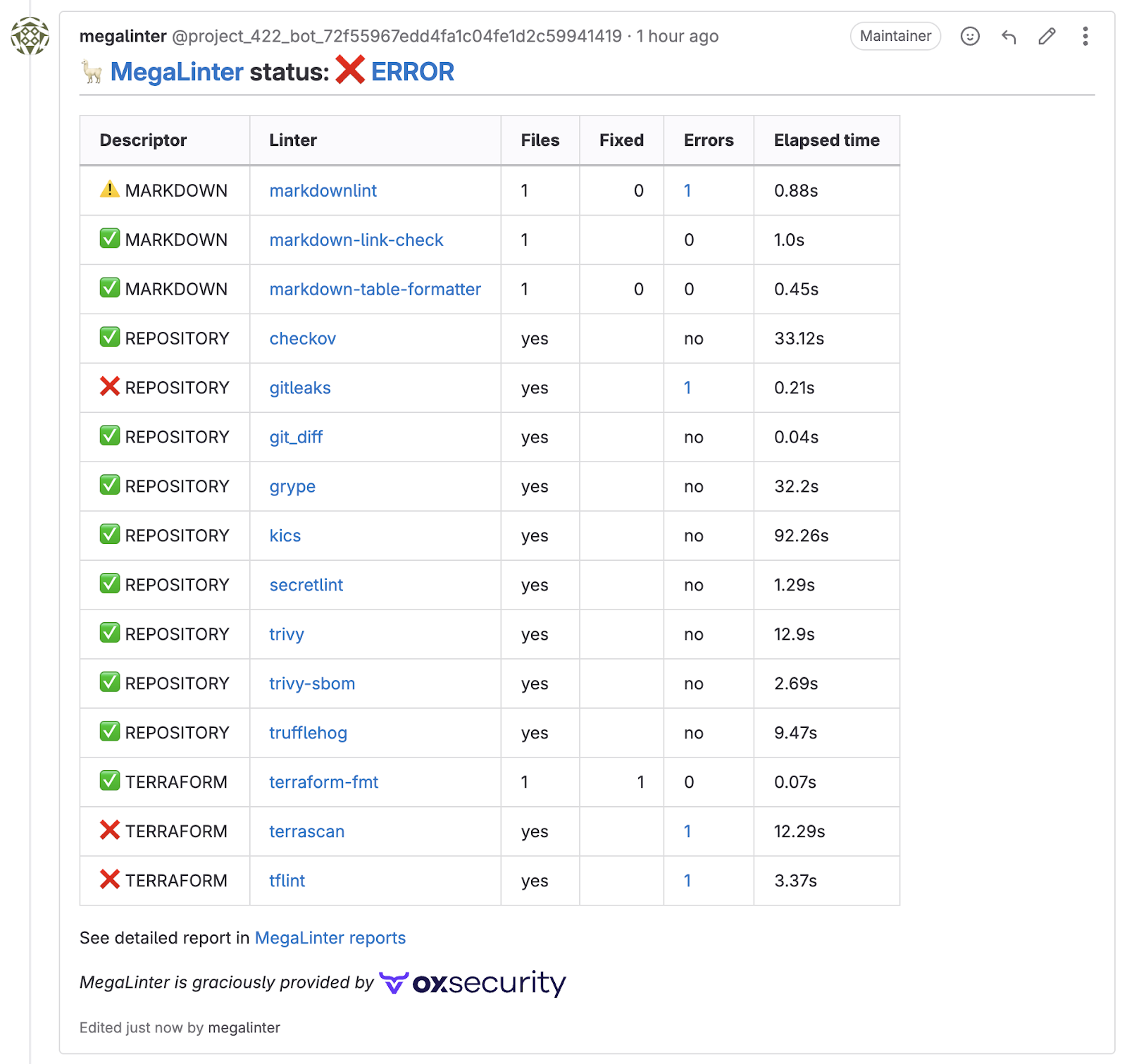1127x1064 pixels.
Task: Click the warning icon on markdownlint row
Action: 109,190
